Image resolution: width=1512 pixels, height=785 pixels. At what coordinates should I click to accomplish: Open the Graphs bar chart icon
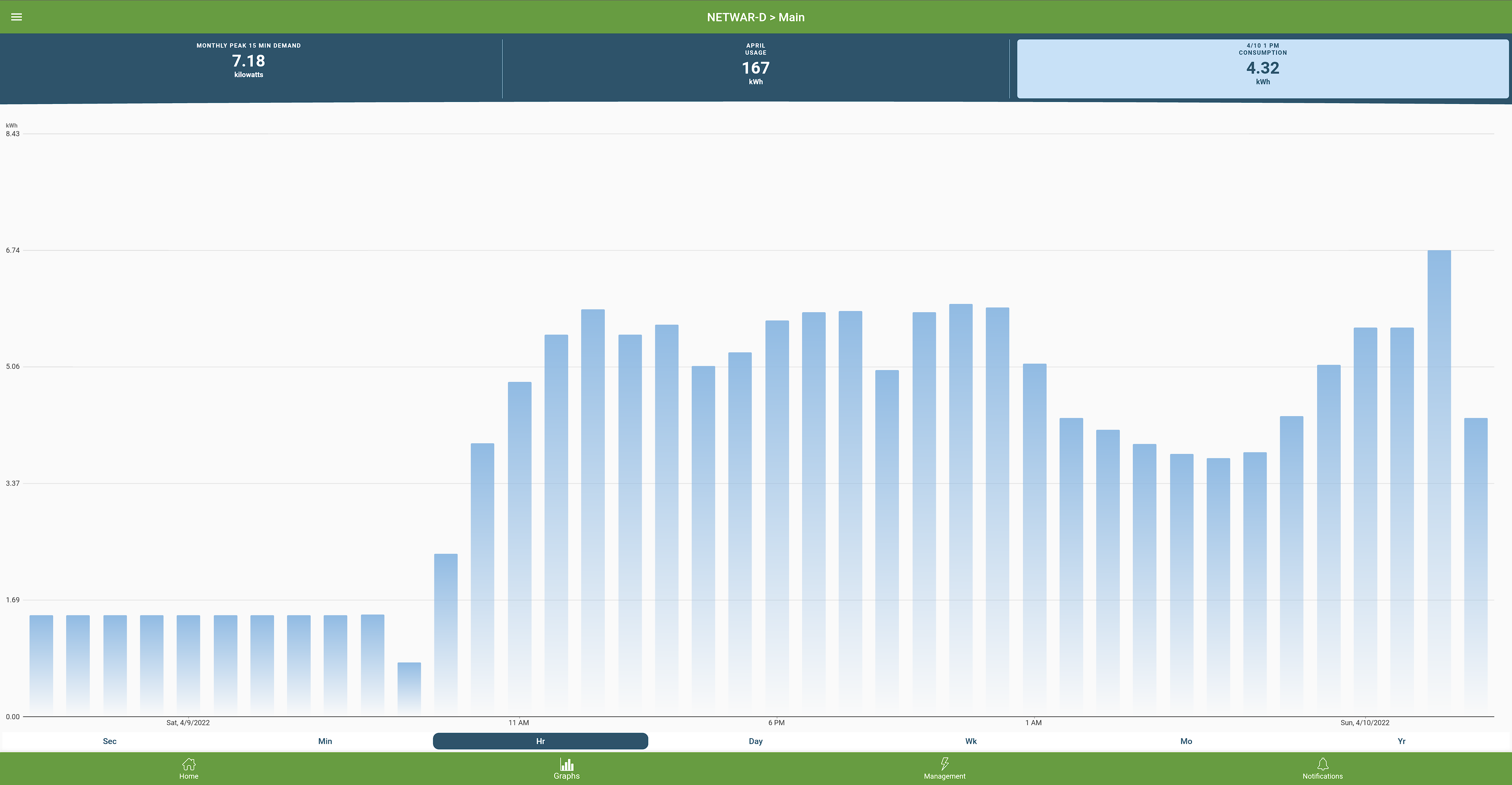pyautogui.click(x=567, y=764)
